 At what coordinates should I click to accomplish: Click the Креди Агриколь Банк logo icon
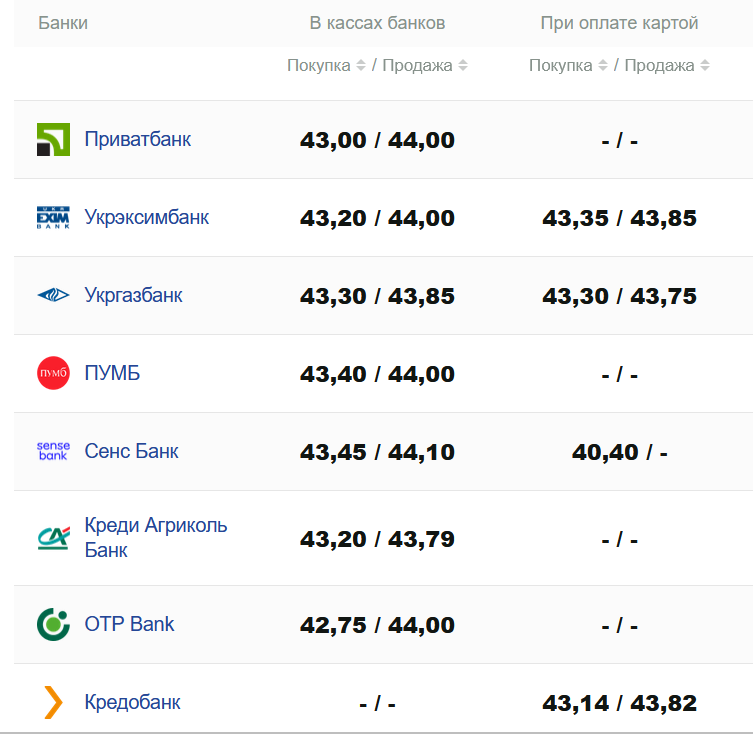(x=53, y=538)
